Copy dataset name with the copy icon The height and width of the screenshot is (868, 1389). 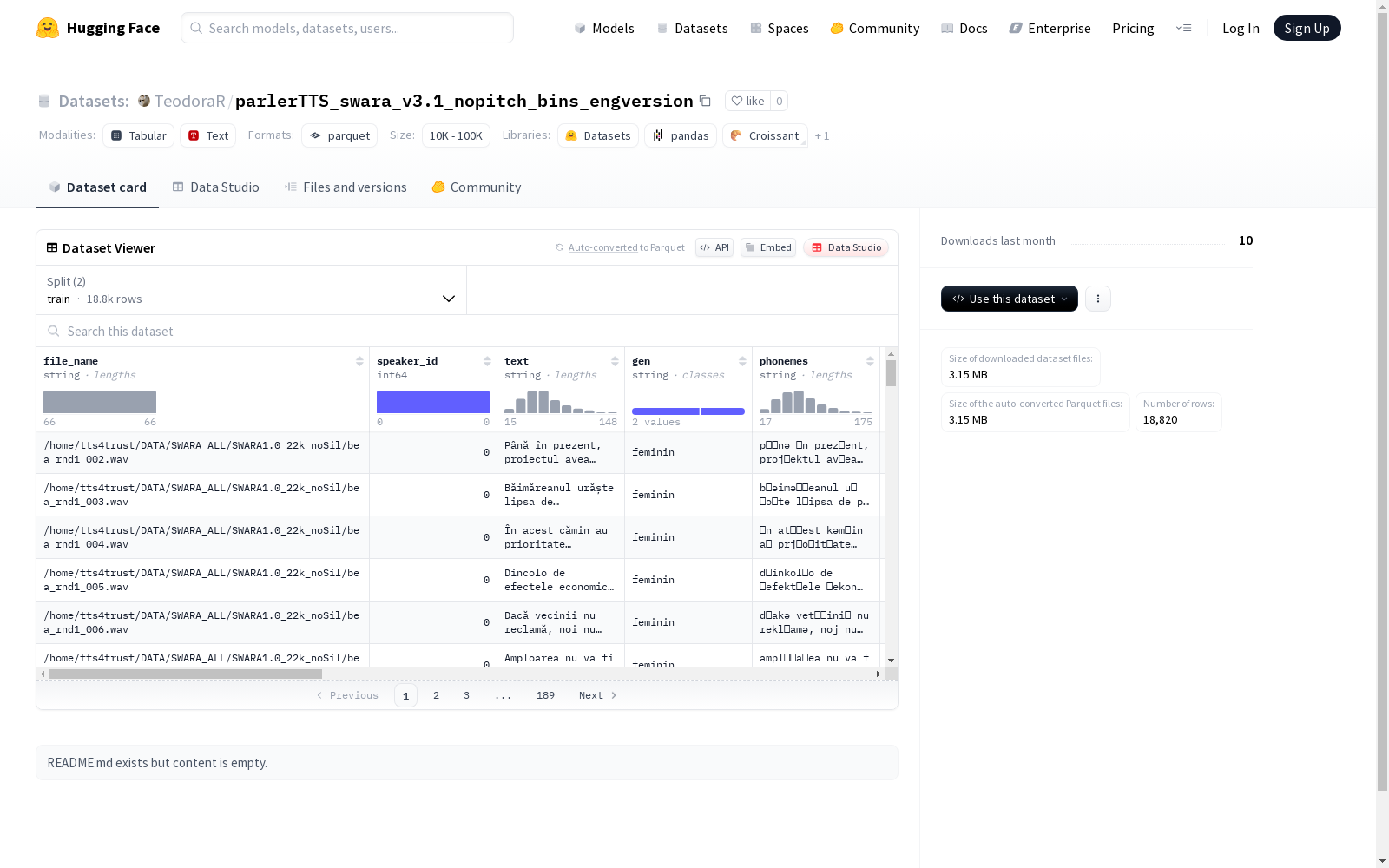click(706, 102)
